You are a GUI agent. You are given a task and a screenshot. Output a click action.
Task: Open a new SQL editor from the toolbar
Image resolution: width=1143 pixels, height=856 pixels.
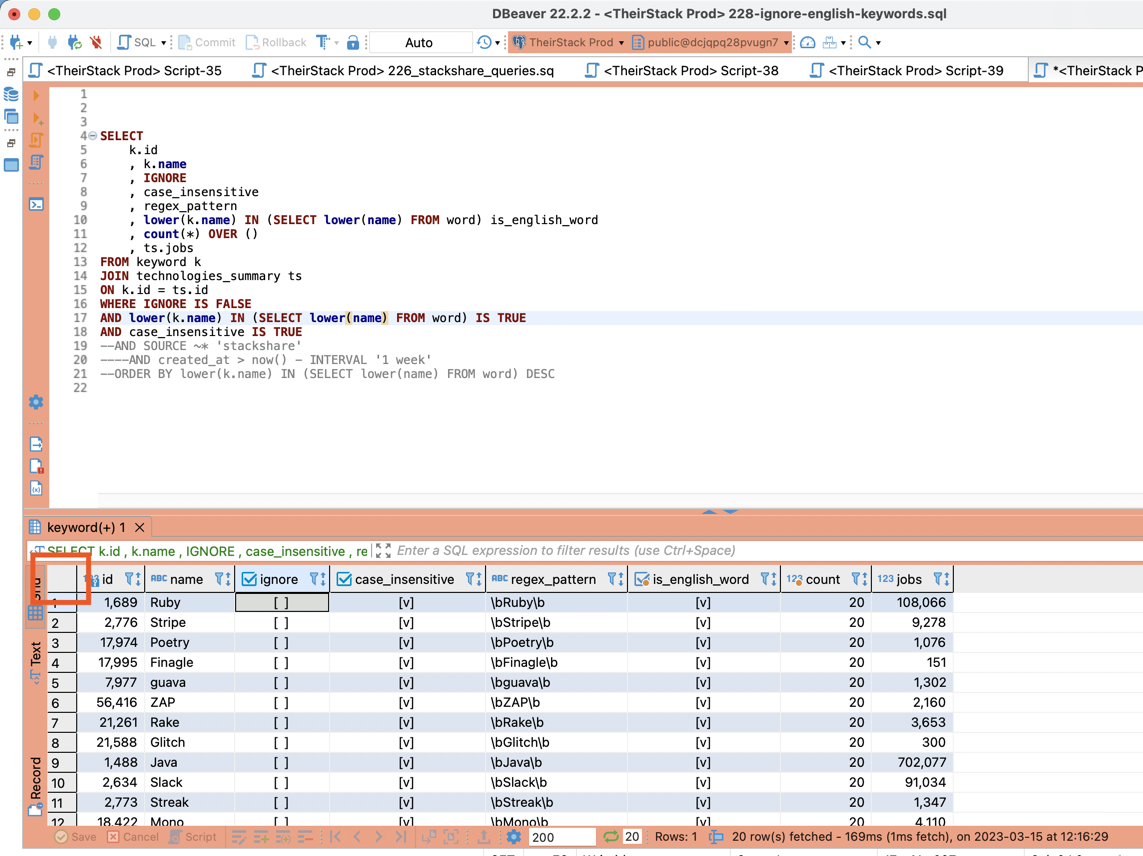[125, 42]
